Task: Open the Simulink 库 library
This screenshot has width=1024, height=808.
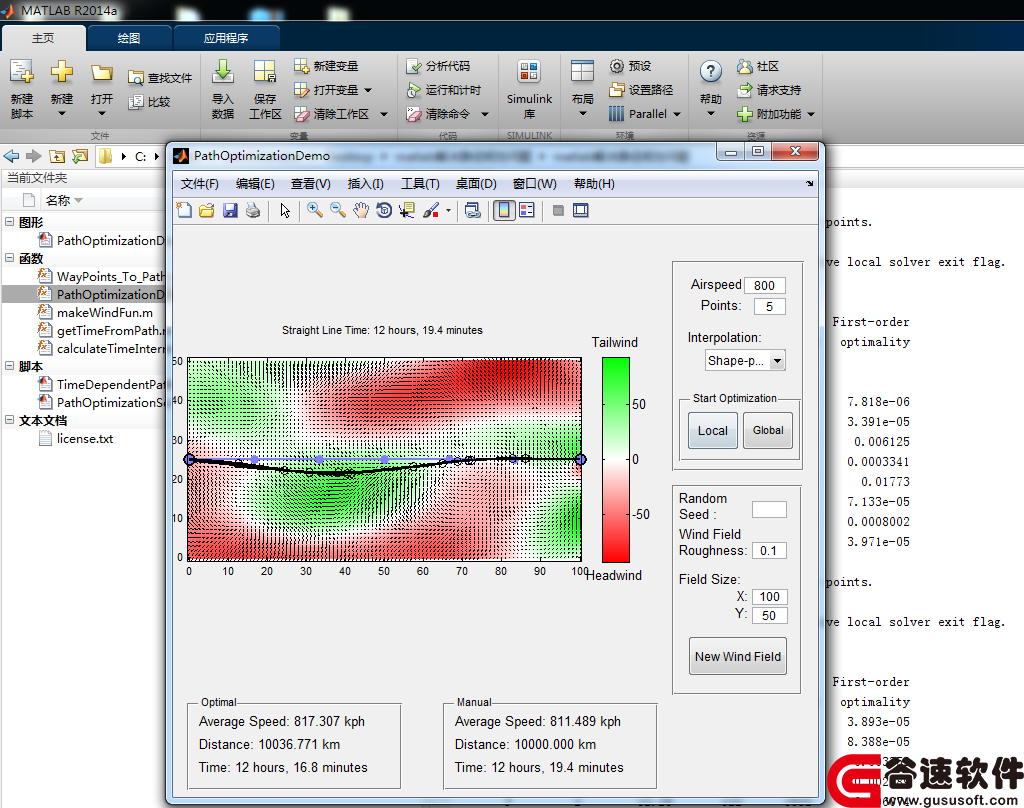Action: click(x=529, y=88)
